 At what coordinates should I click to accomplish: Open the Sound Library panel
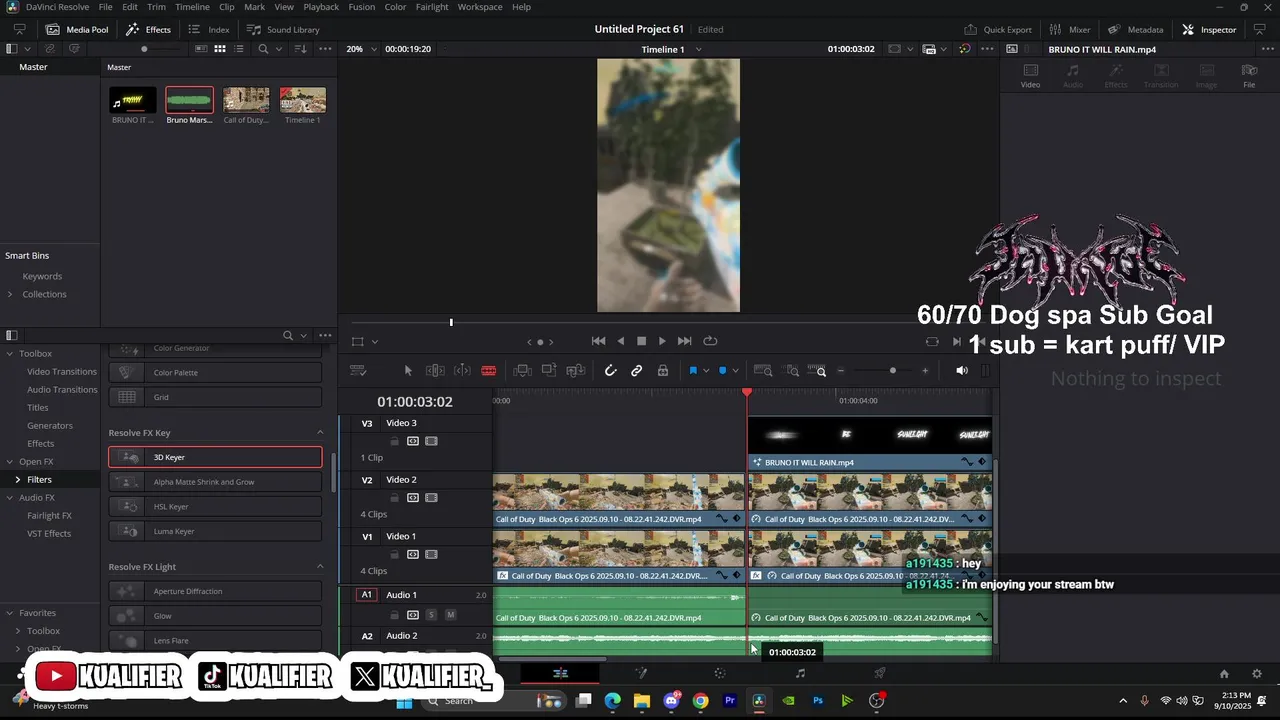283,30
